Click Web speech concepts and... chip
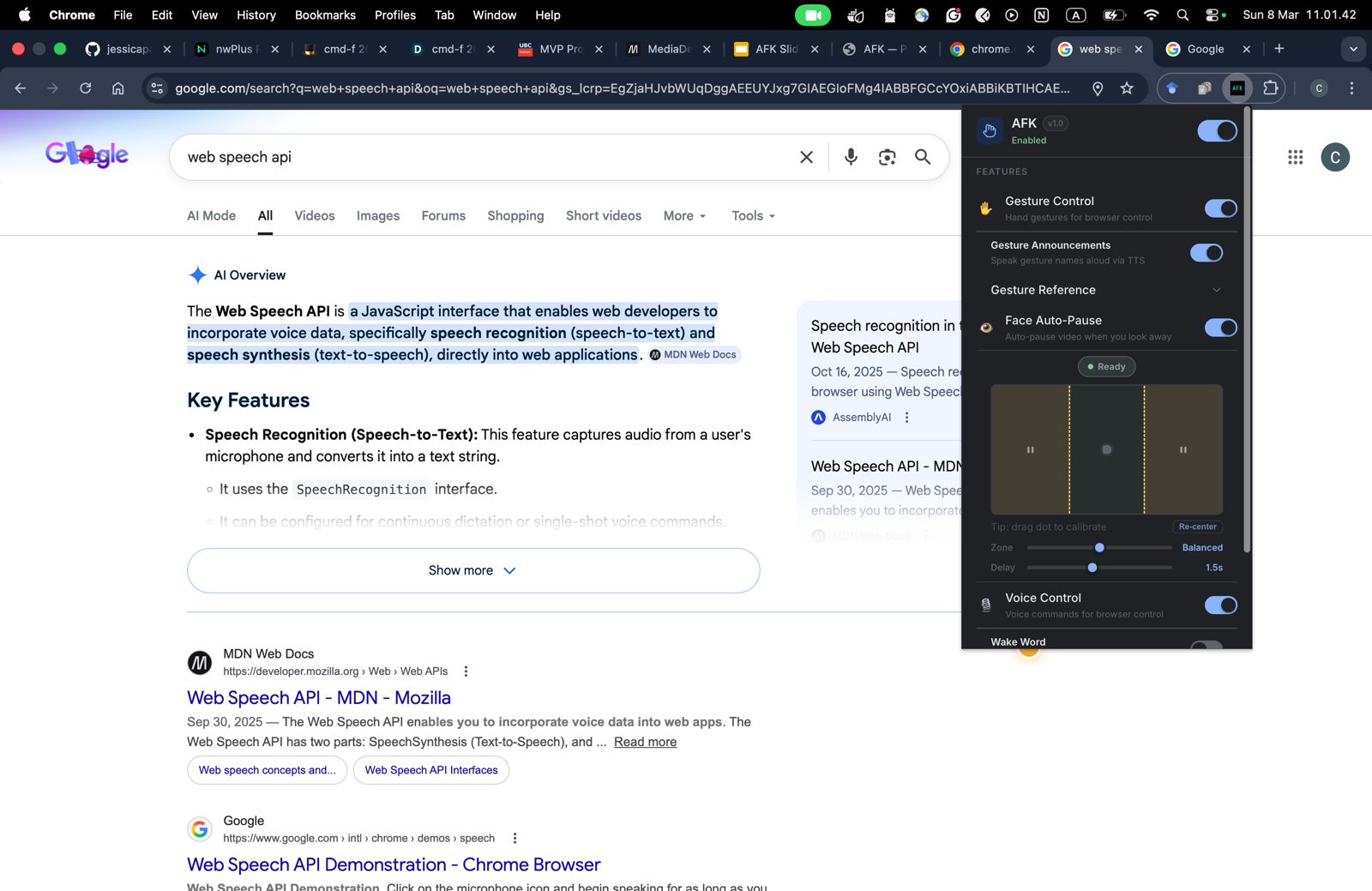Screen dimensions: 1372x891 (267, 770)
